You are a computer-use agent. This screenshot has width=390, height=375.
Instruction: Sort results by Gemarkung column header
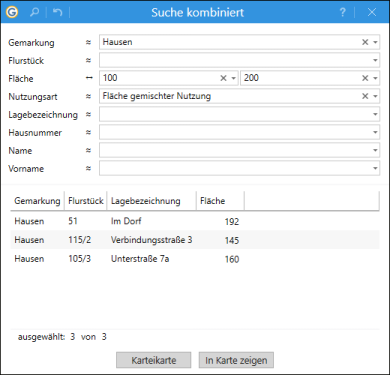coord(37,201)
